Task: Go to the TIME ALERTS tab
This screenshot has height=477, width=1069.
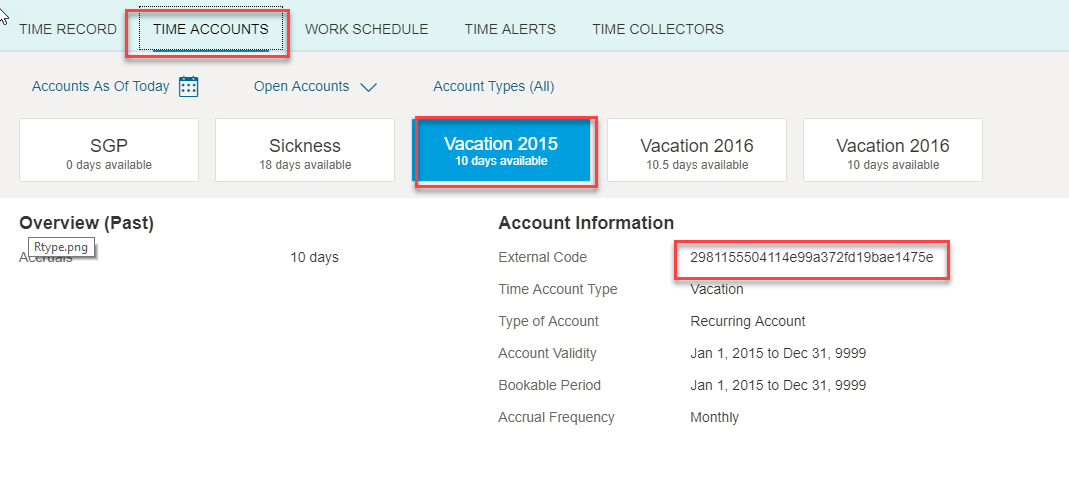Action: [x=510, y=29]
